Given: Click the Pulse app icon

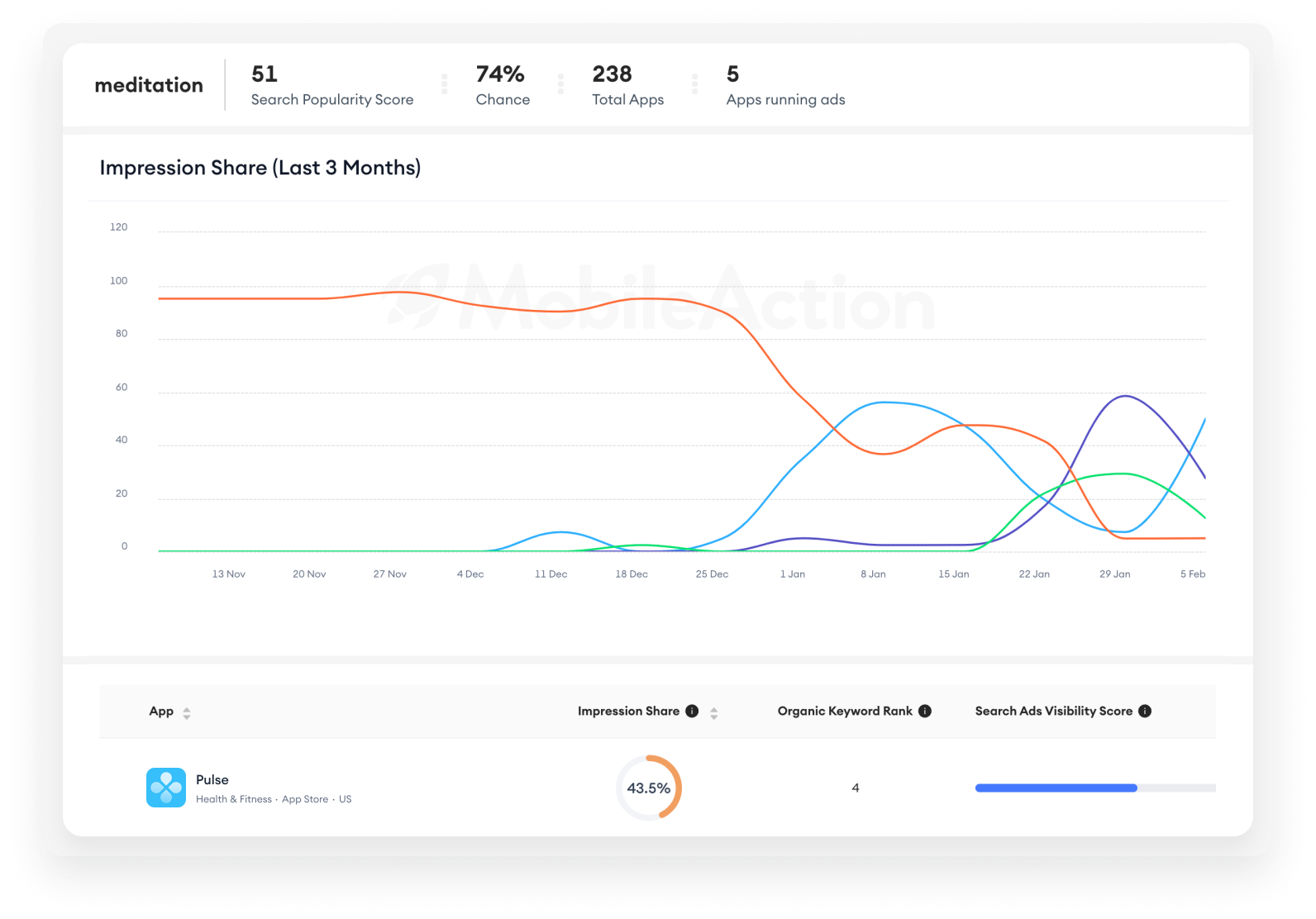Looking at the screenshot, I should pyautogui.click(x=166, y=788).
